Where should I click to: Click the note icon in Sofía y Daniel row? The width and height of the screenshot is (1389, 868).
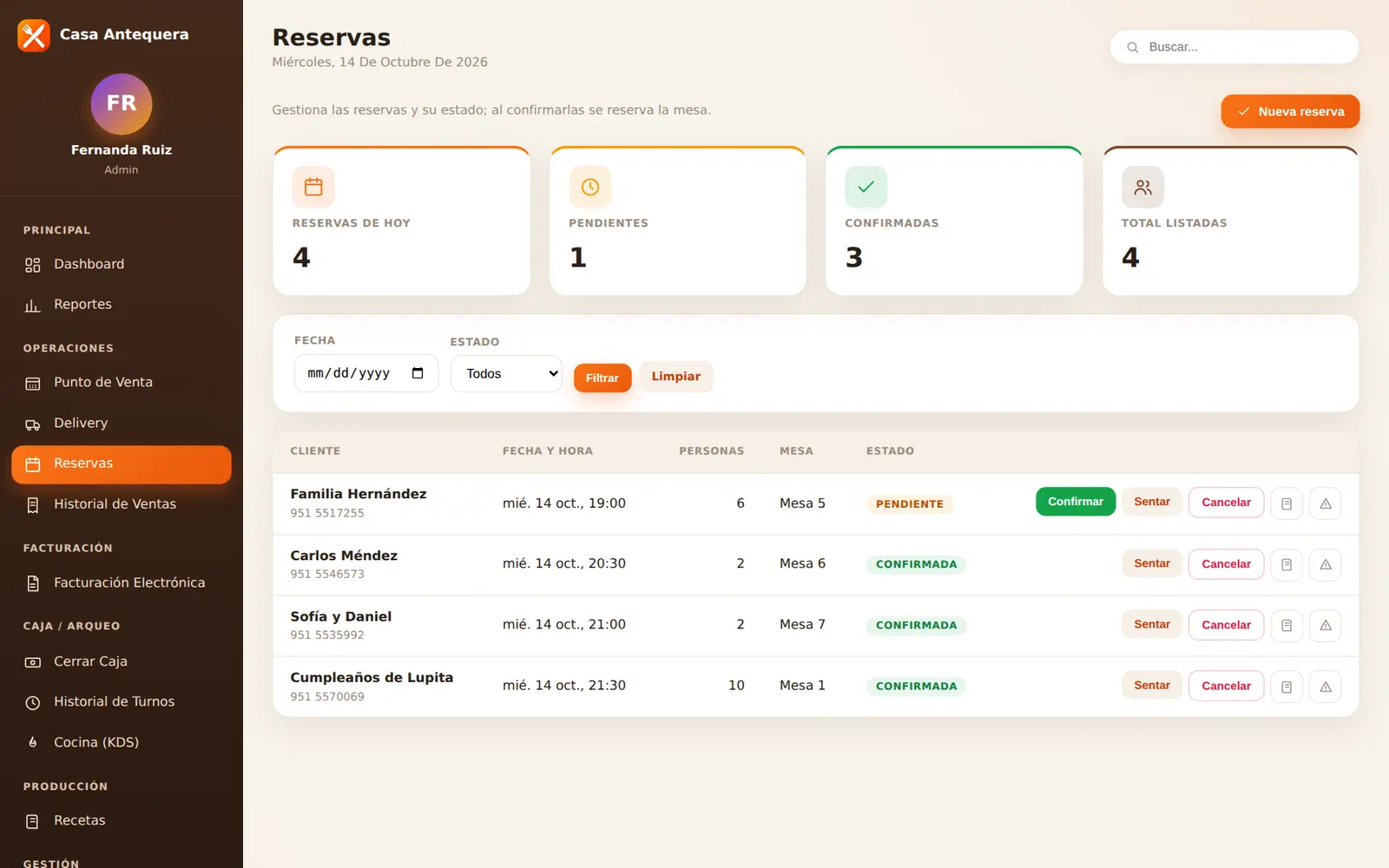[1287, 625]
